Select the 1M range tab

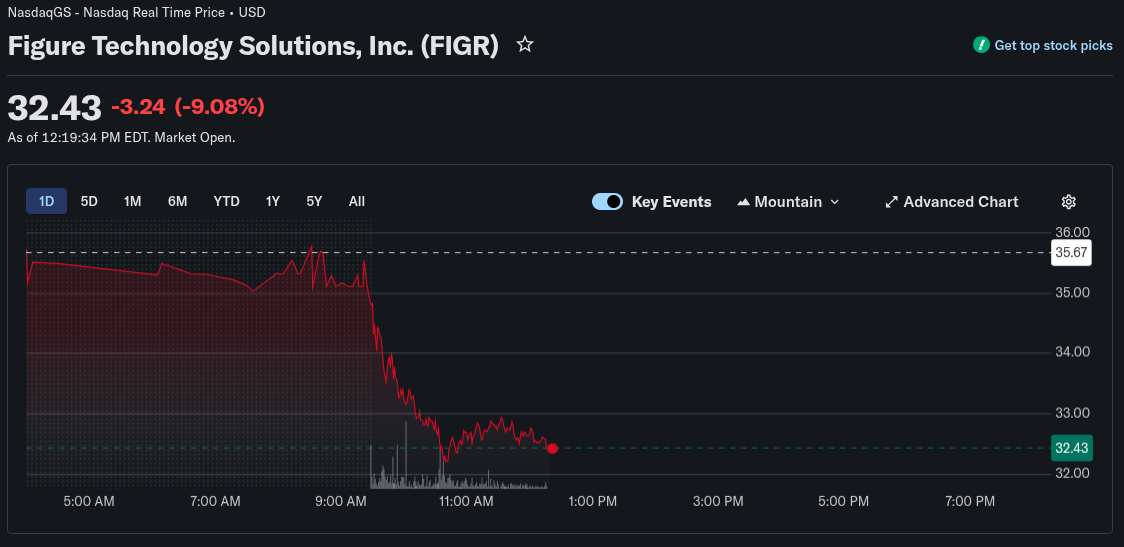pos(133,201)
